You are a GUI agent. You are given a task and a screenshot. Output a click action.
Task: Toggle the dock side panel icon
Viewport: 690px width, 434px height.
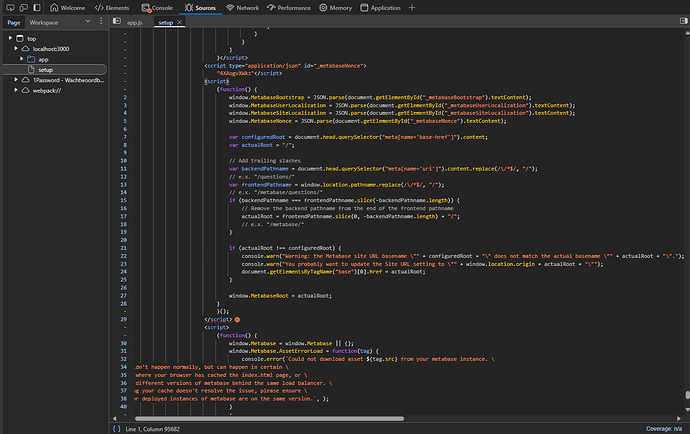(37, 7)
